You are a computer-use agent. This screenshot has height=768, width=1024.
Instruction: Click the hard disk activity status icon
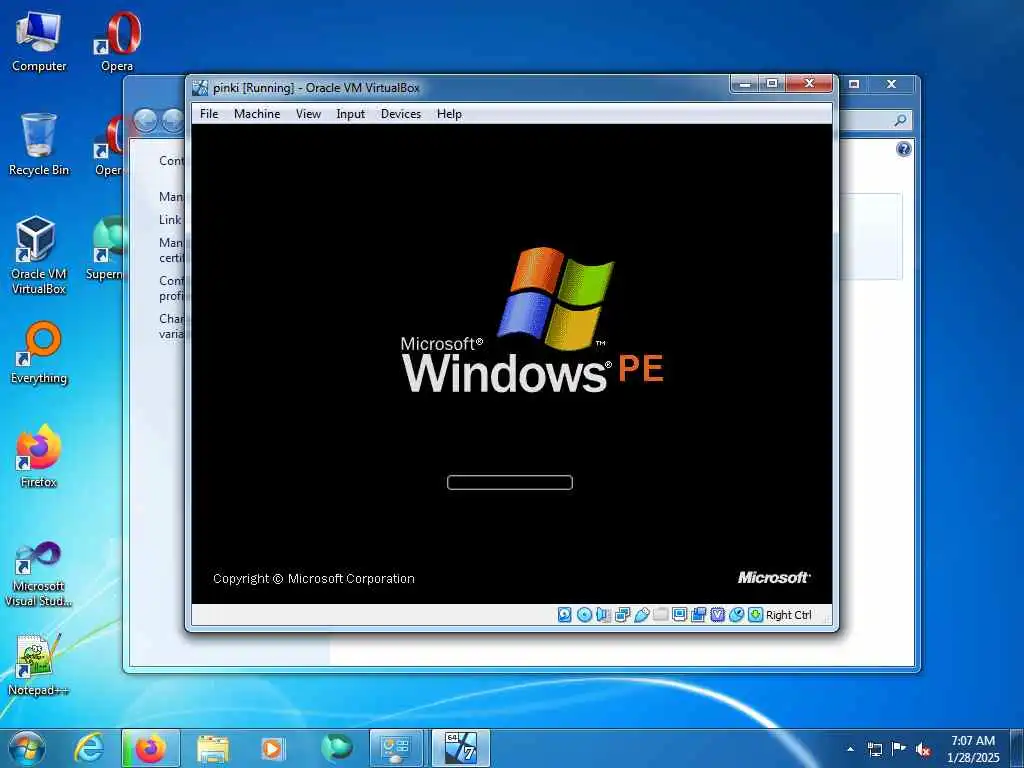point(565,615)
